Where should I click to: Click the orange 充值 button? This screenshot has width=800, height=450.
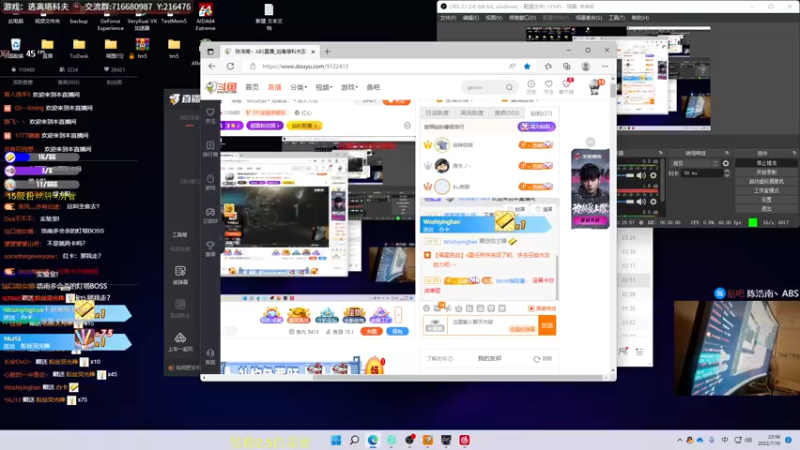371,332
